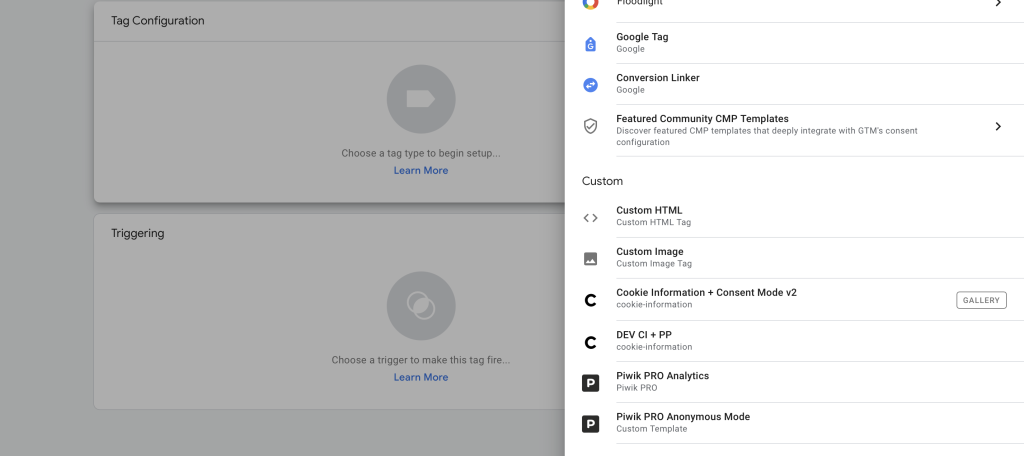Open Featured Community CMP Templates title
The image size is (1024, 456).
click(702, 119)
